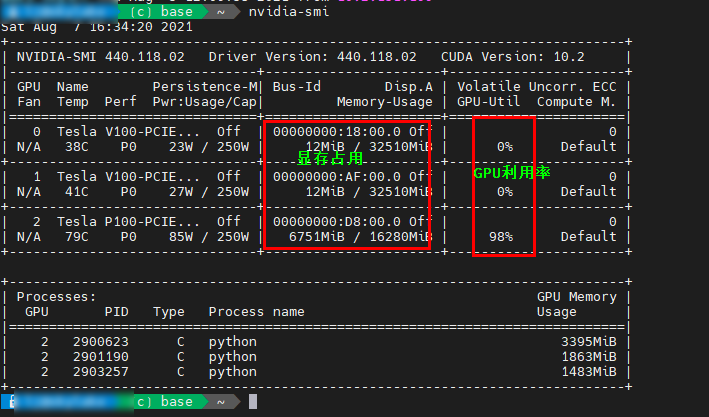Click the 'Tesla P100-PCIE...' GPU name
The width and height of the screenshot is (709, 417).
coord(128,222)
